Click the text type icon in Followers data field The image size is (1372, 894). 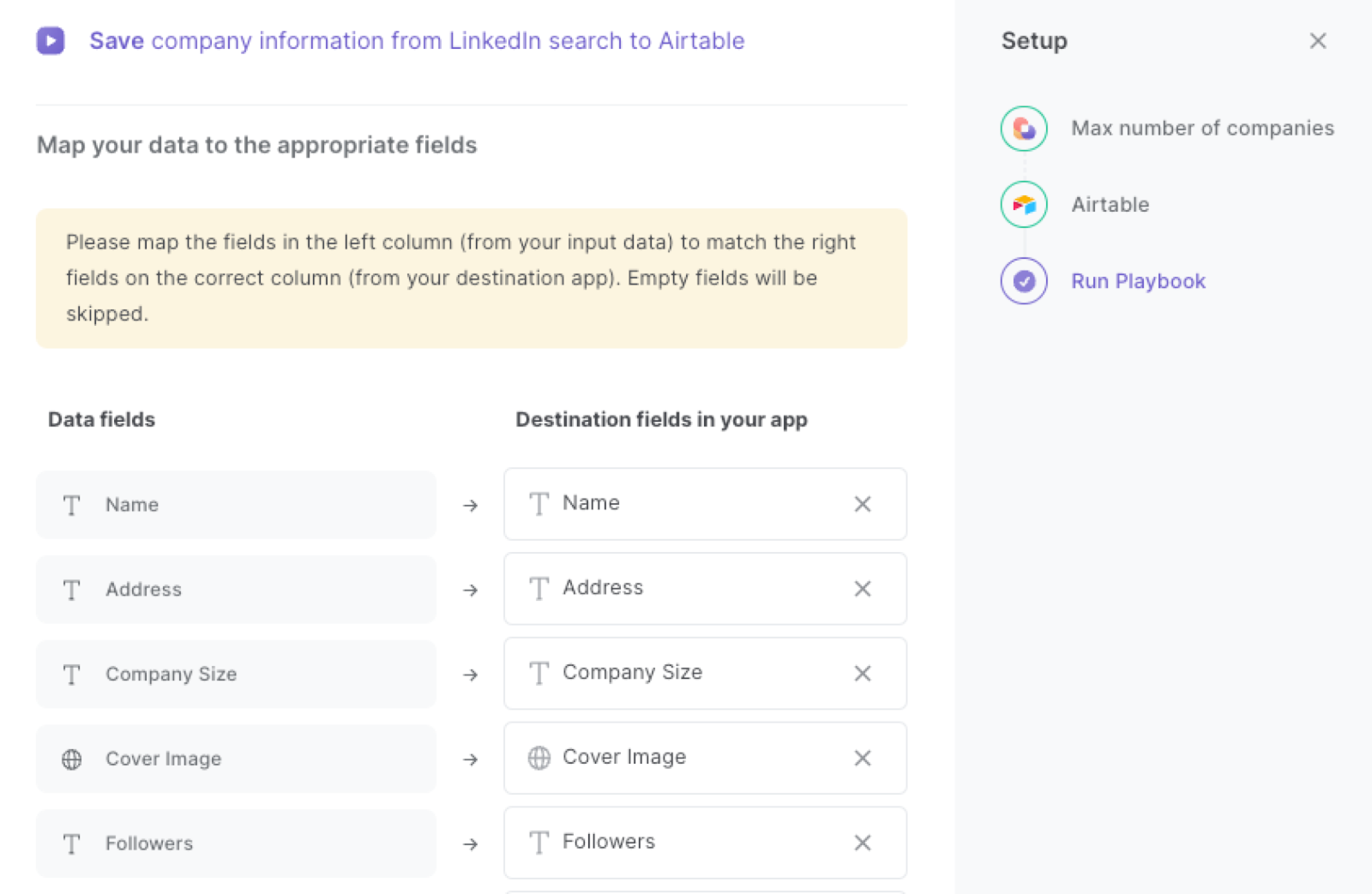(72, 844)
